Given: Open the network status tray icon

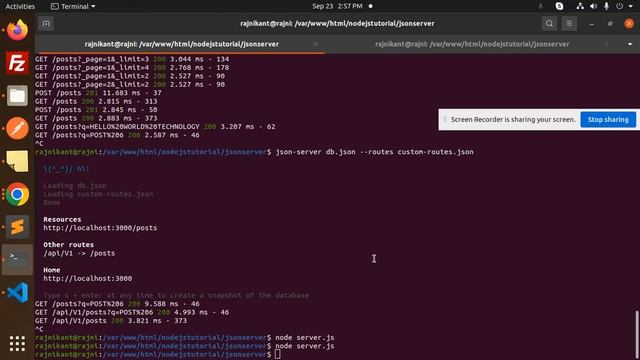Looking at the screenshot, I should 580,6.
